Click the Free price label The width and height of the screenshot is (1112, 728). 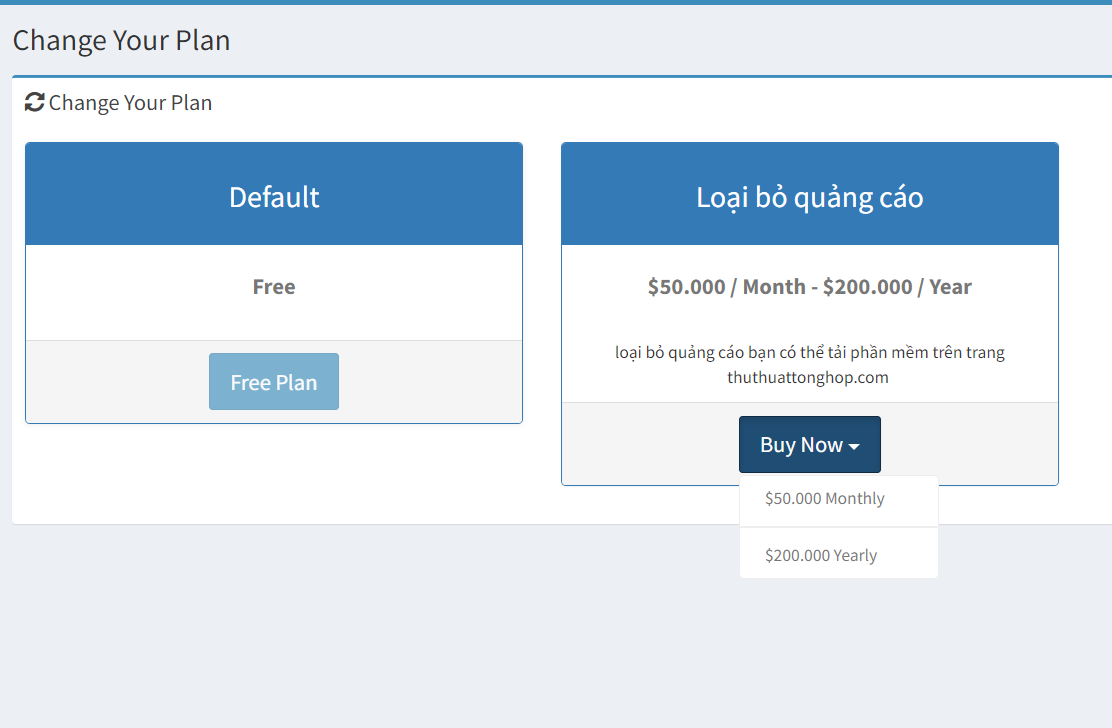(x=274, y=287)
